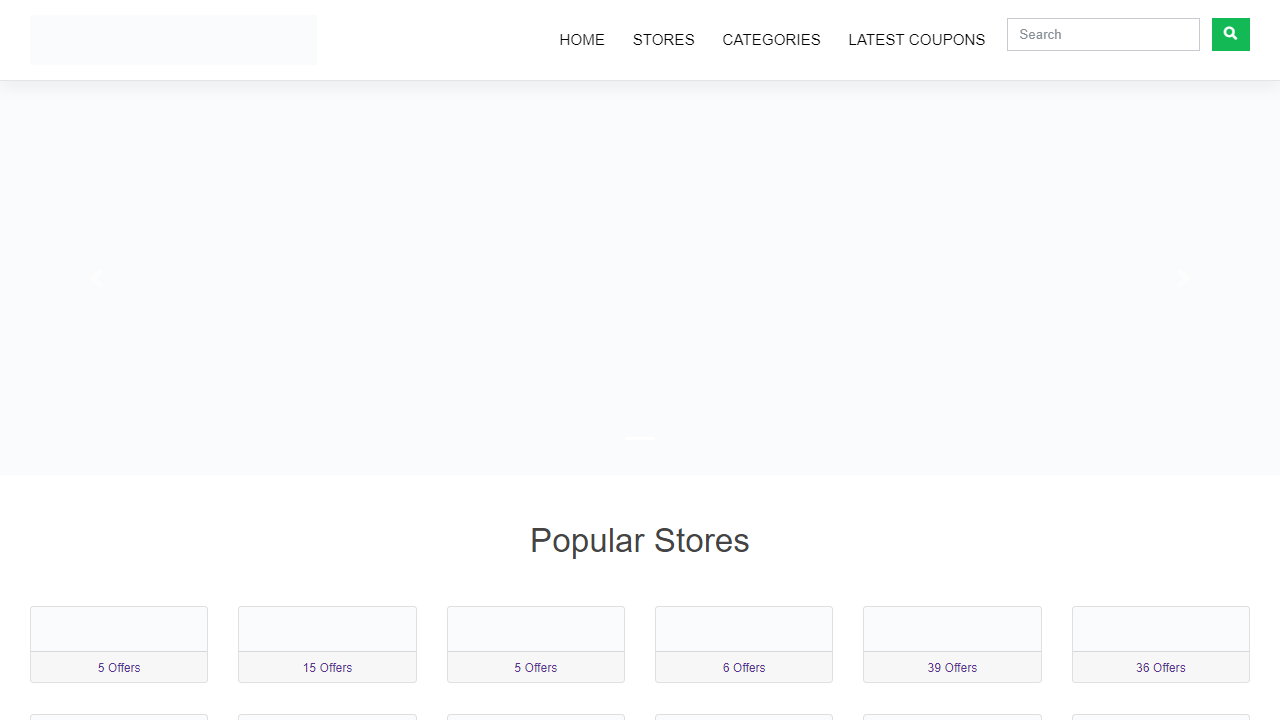Open the 39 Offers store link

(952, 667)
